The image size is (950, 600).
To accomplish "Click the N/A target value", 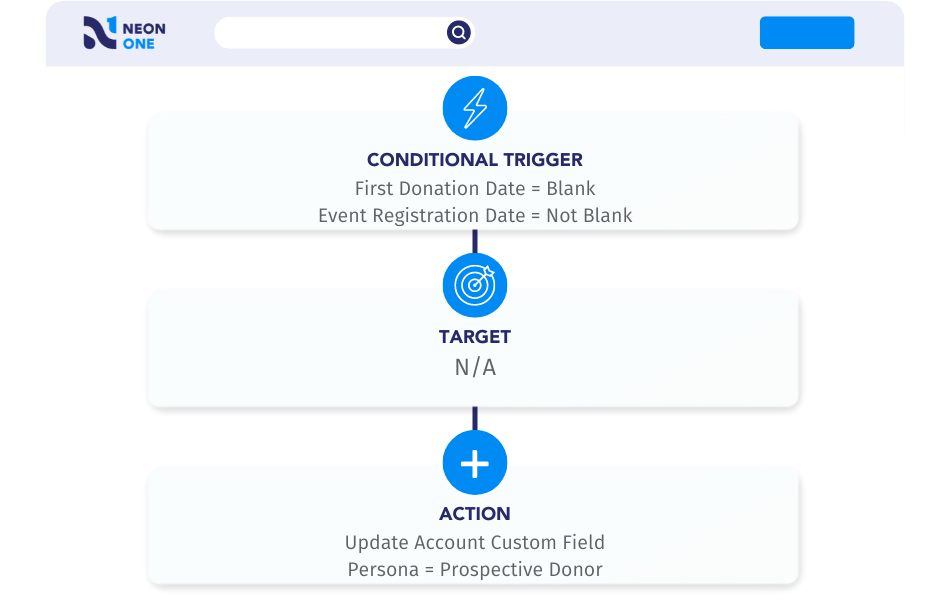I will (474, 367).
